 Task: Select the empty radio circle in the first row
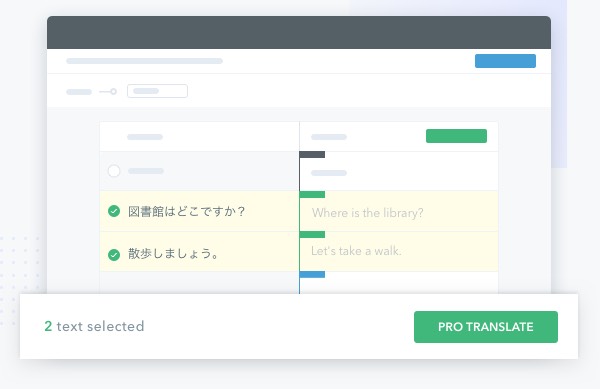pyautogui.click(x=114, y=171)
